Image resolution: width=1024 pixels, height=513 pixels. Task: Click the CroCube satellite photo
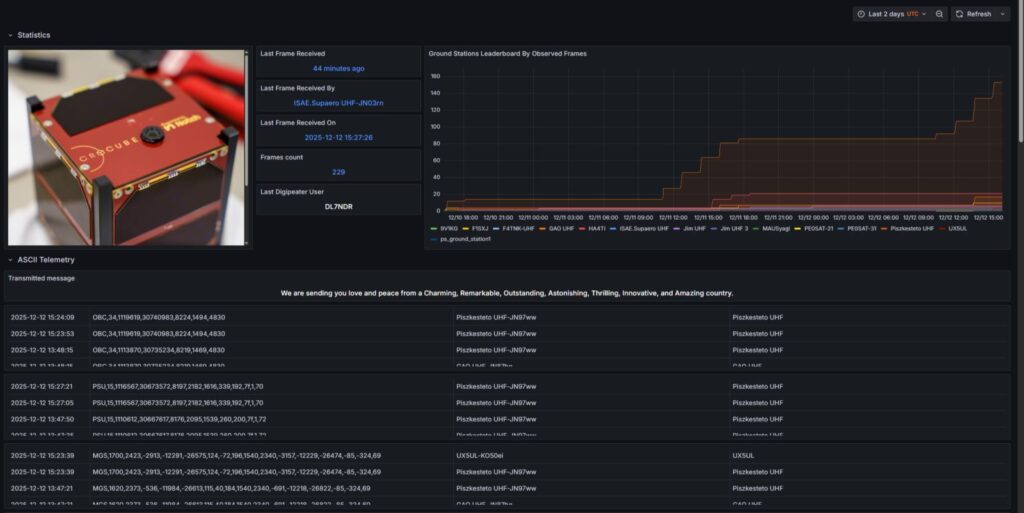click(x=126, y=147)
